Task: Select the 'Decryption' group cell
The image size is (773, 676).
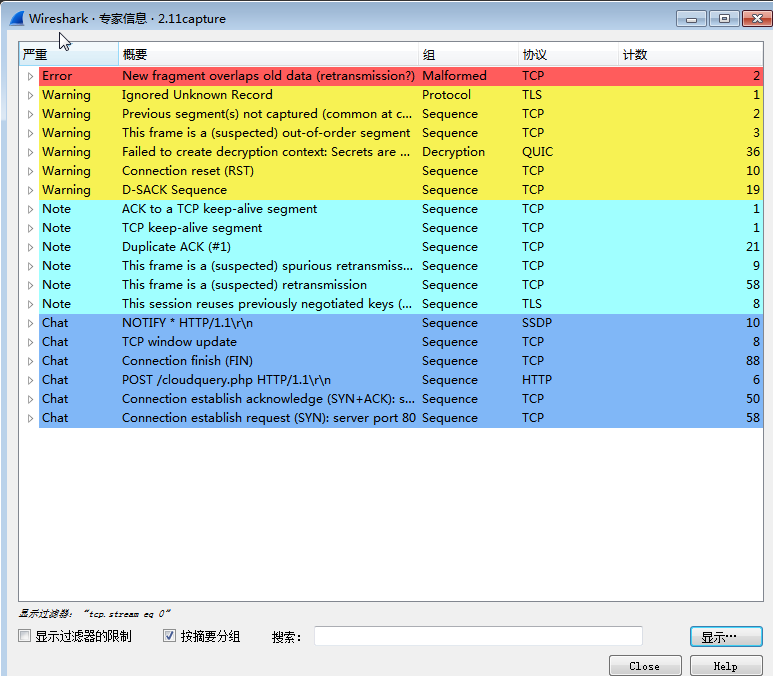Action: pyautogui.click(x=454, y=152)
